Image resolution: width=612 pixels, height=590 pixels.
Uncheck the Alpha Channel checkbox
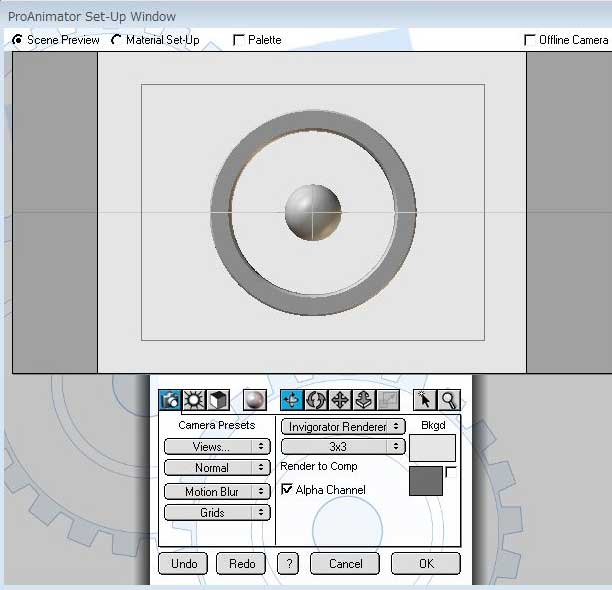coord(288,490)
